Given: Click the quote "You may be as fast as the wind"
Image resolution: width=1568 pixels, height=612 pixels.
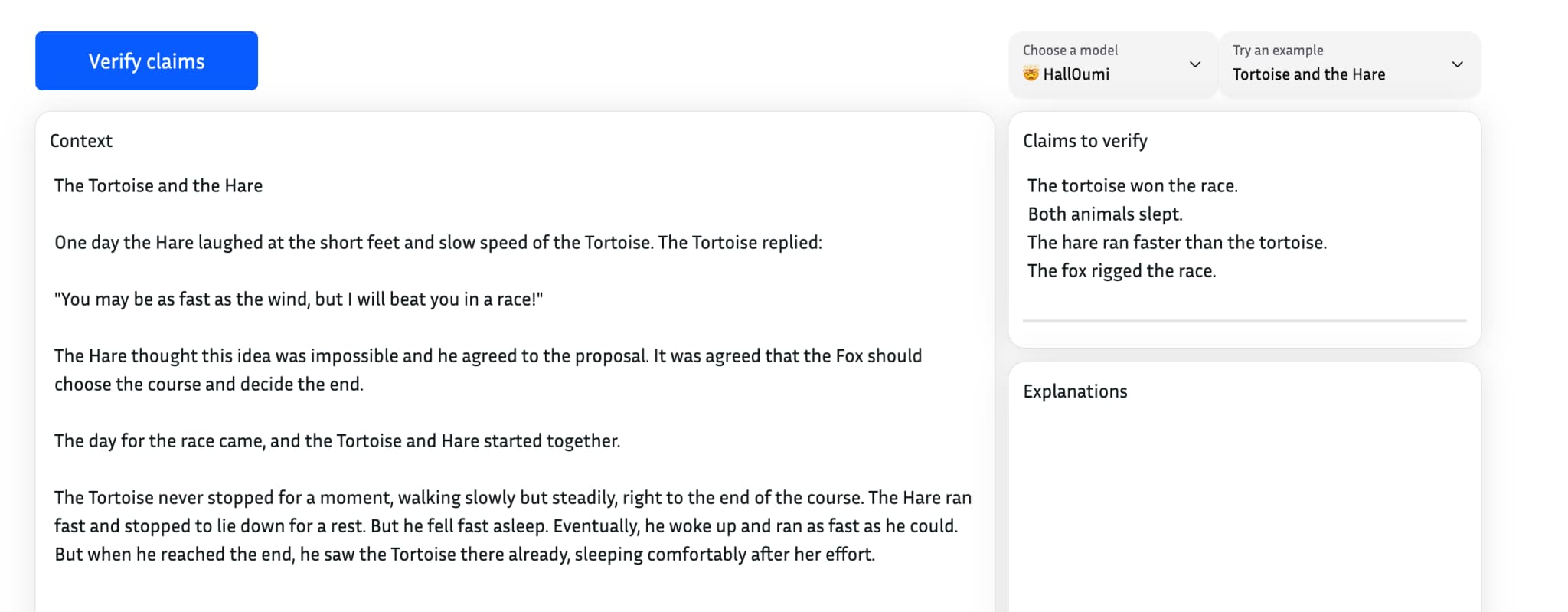Looking at the screenshot, I should [x=299, y=299].
